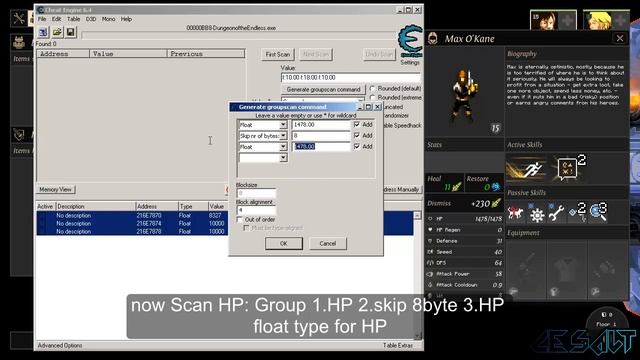640x360 pixels.
Task: Click the address list scrollbar up arrow
Action: tap(417, 216)
